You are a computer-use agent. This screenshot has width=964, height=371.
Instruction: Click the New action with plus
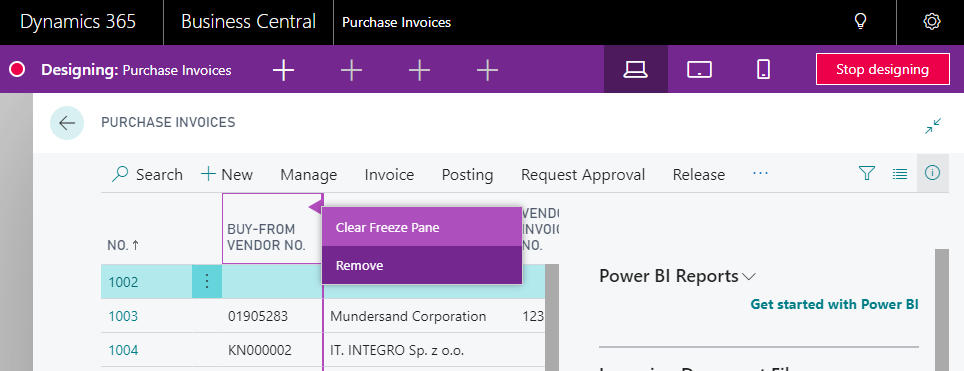pyautogui.click(x=227, y=175)
